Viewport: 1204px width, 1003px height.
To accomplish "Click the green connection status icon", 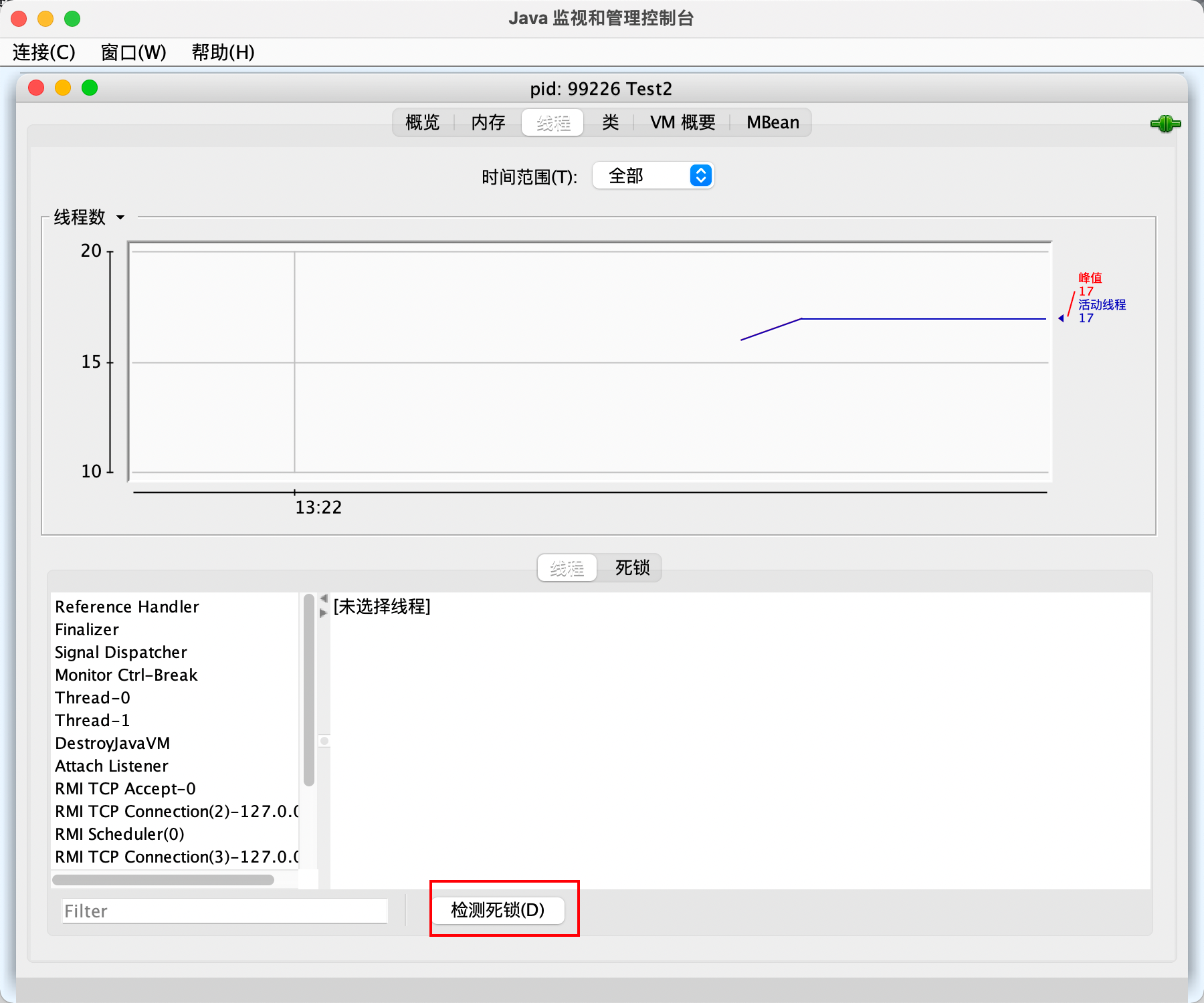I will click(1165, 124).
